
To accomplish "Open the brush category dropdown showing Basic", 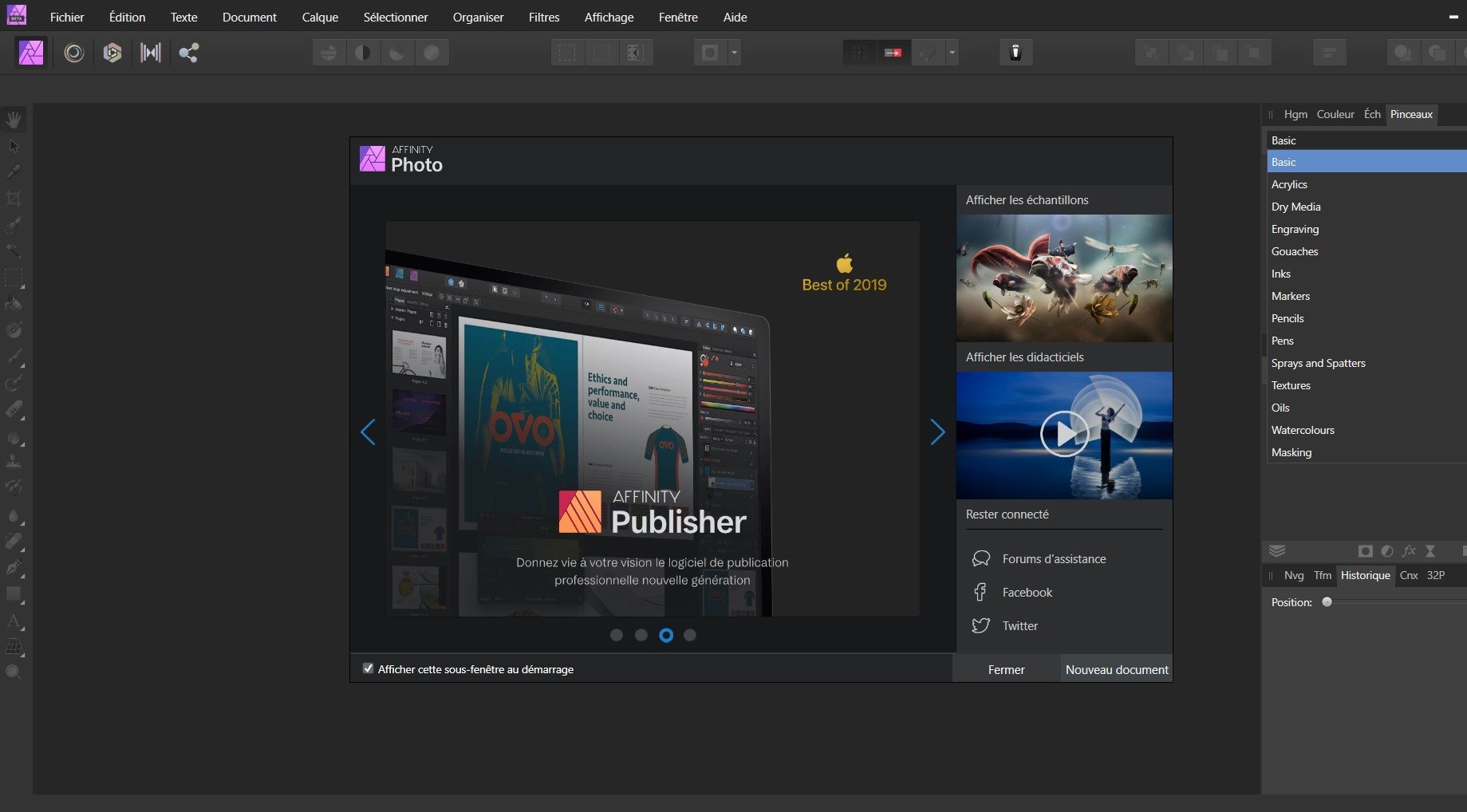I will [x=1366, y=140].
